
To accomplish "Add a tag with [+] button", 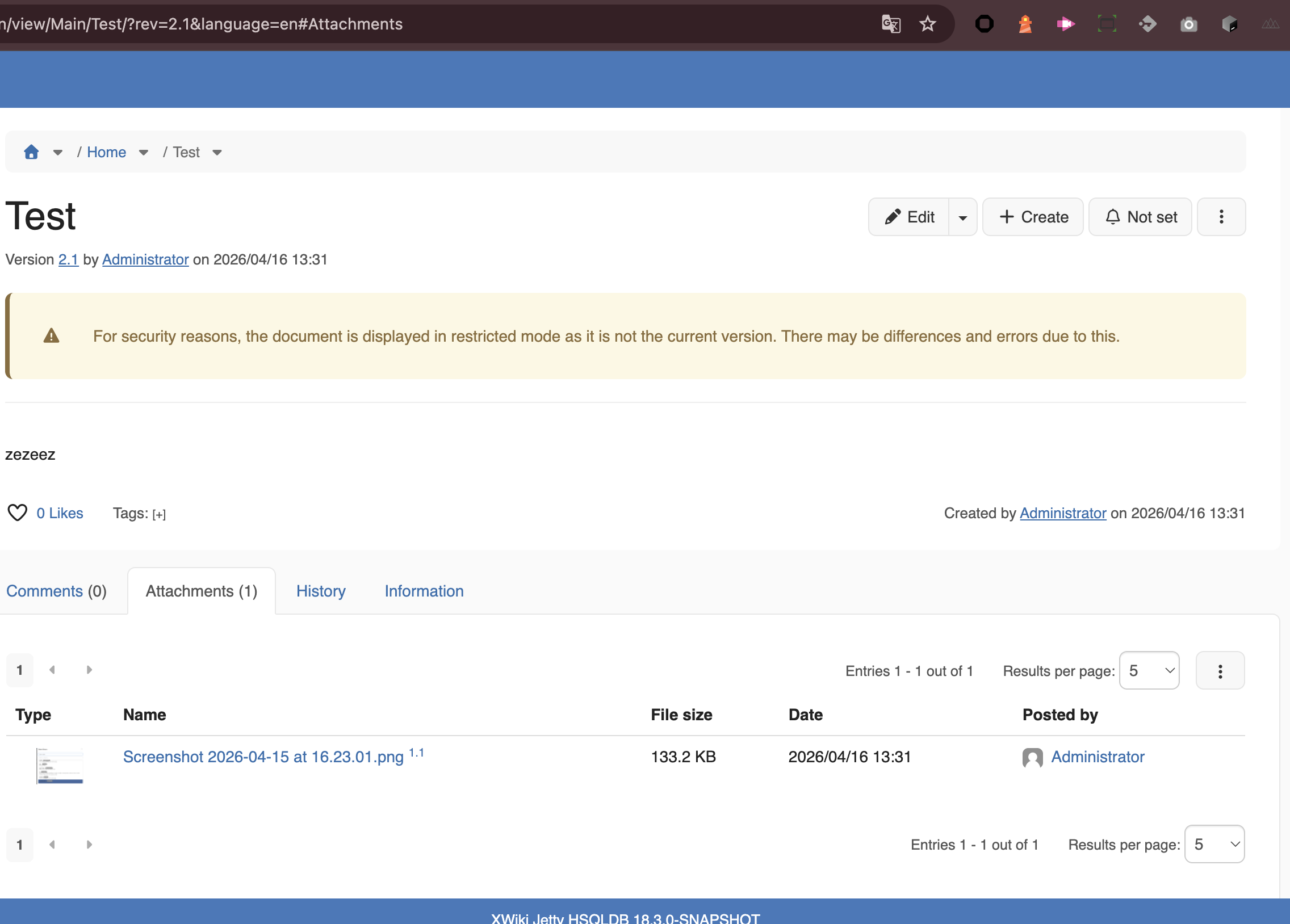I will pyautogui.click(x=159, y=515).
